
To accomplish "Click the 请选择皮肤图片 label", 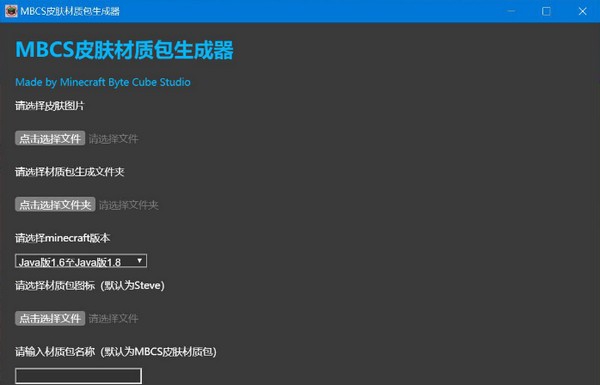I will (50, 106).
